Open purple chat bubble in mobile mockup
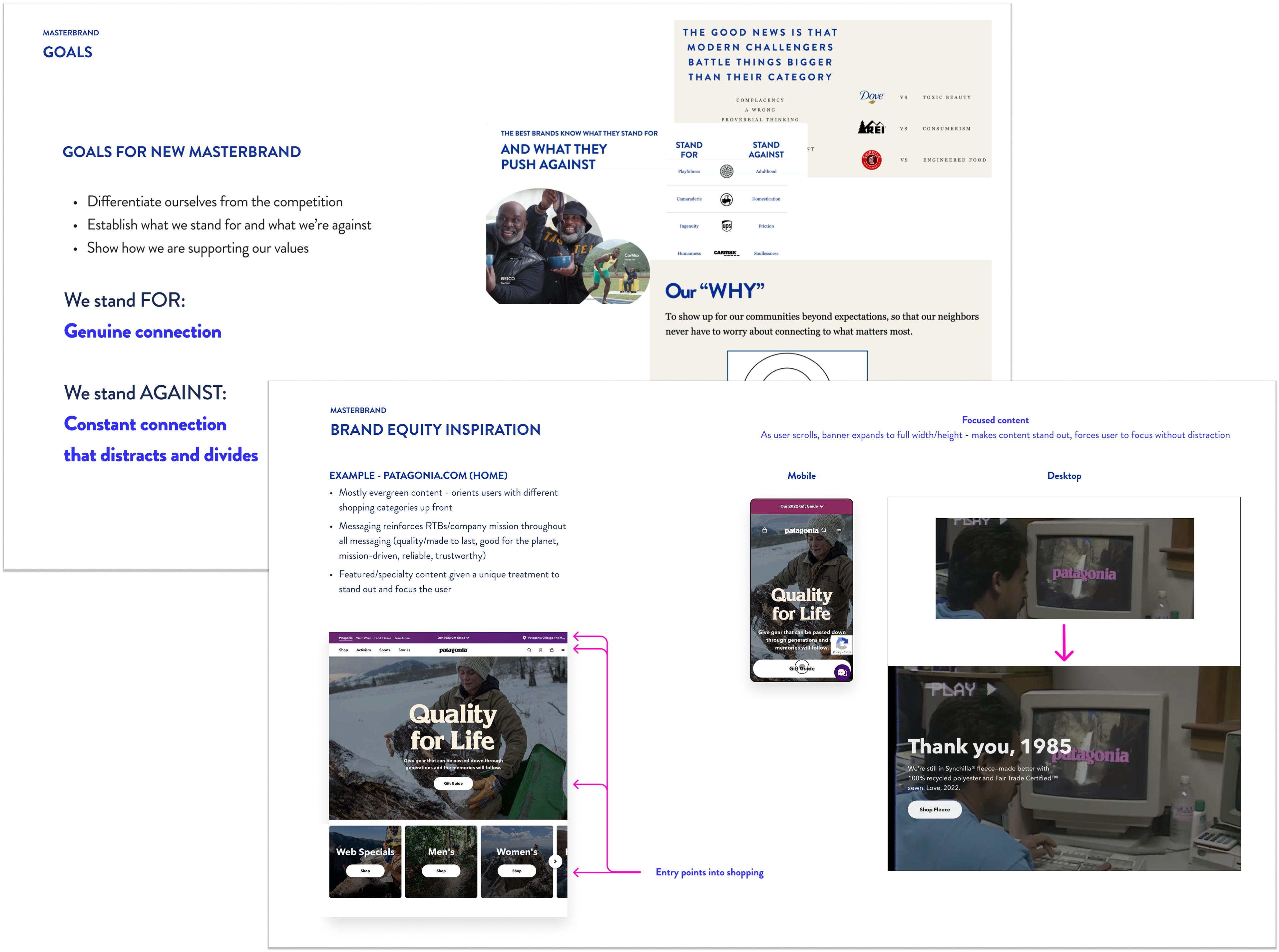 [842, 672]
